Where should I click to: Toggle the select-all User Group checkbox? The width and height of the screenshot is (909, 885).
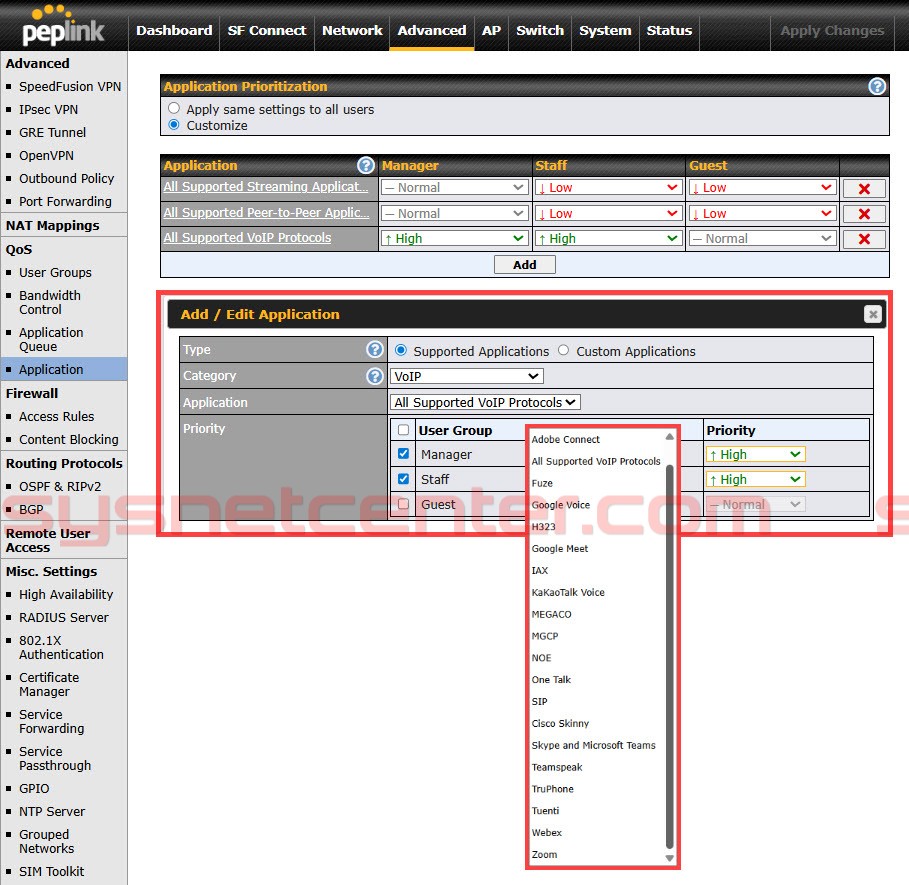coord(403,430)
